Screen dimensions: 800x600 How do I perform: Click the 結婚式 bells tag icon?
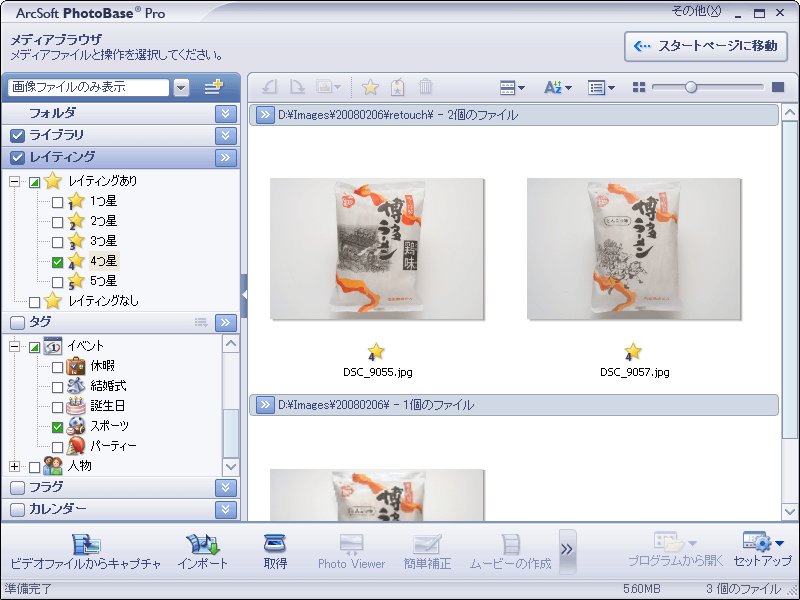[x=76, y=386]
